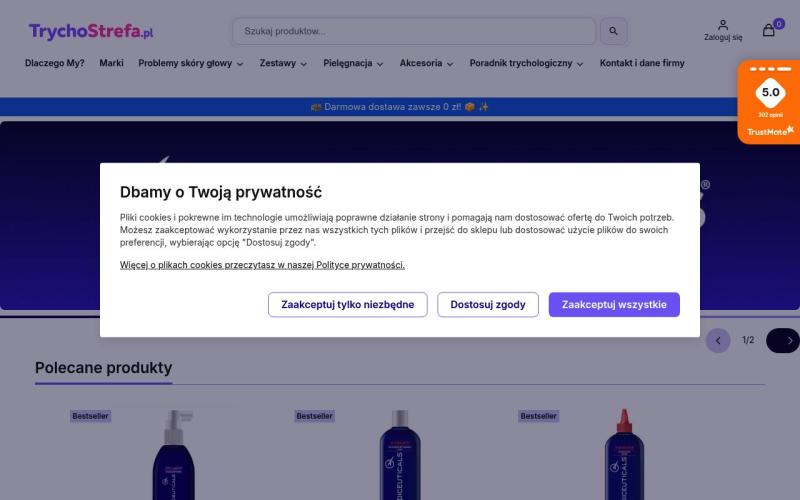
Task: Click Zaakceptuj tylko niezbędne button
Action: 347,305
